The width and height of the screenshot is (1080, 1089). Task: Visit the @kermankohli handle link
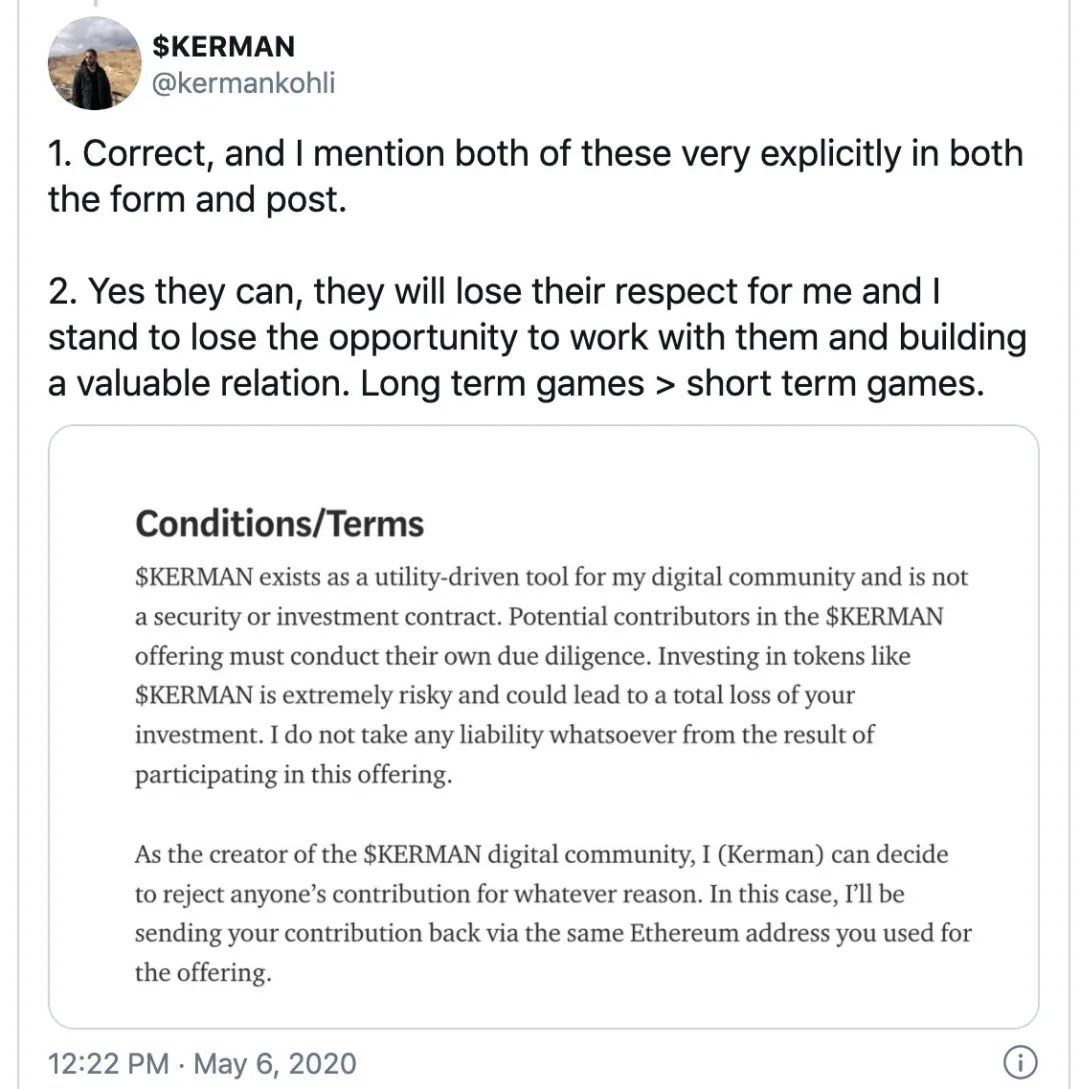243,83
